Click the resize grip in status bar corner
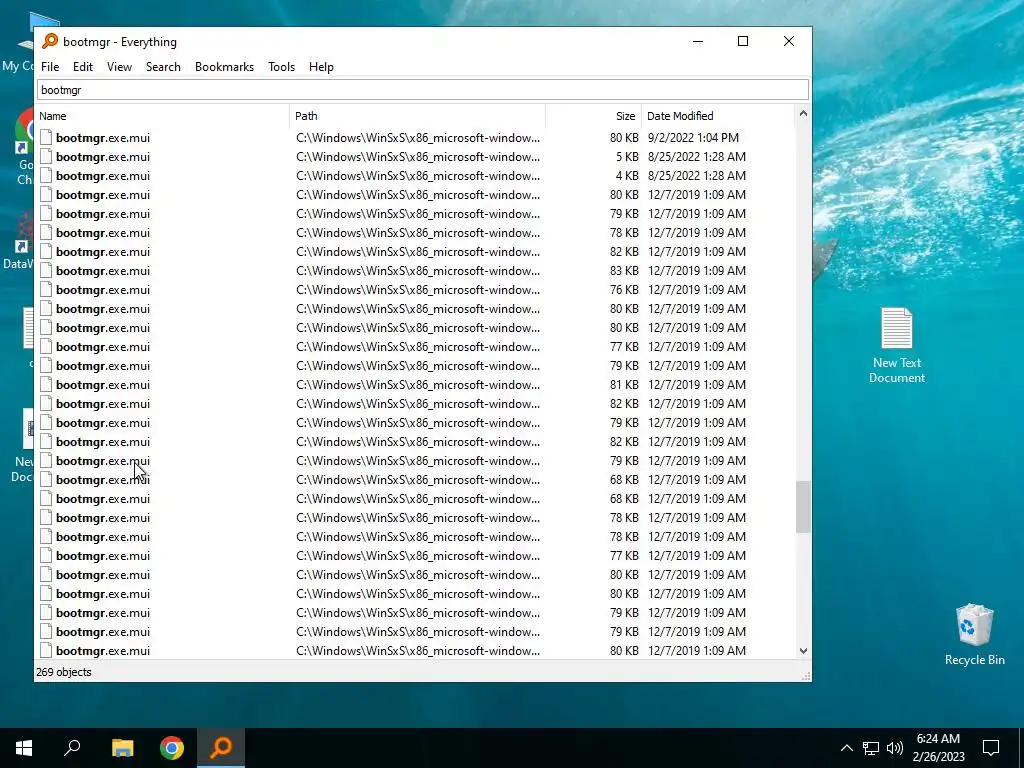1024x768 pixels. [x=806, y=676]
